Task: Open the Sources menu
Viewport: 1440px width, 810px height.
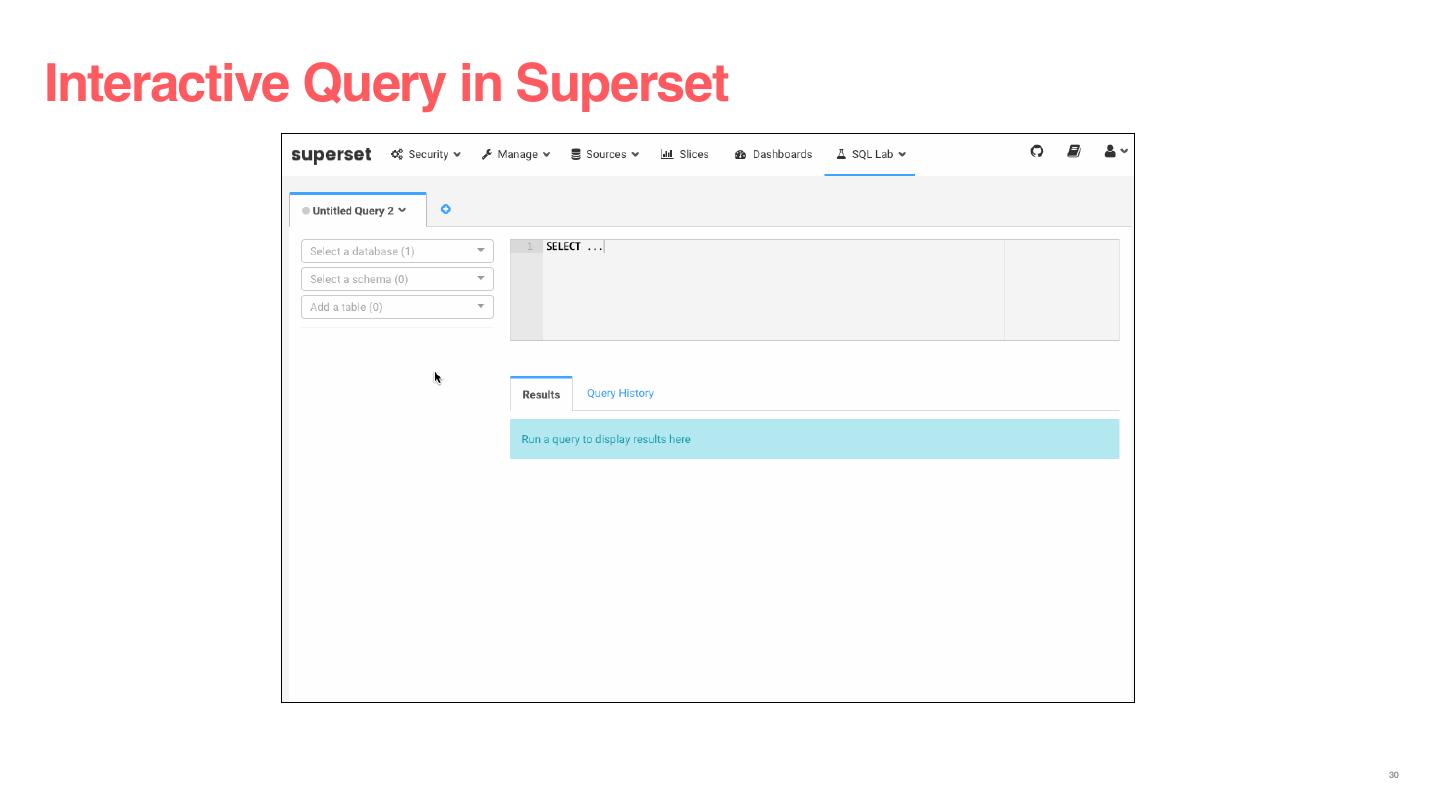Action: click(605, 154)
